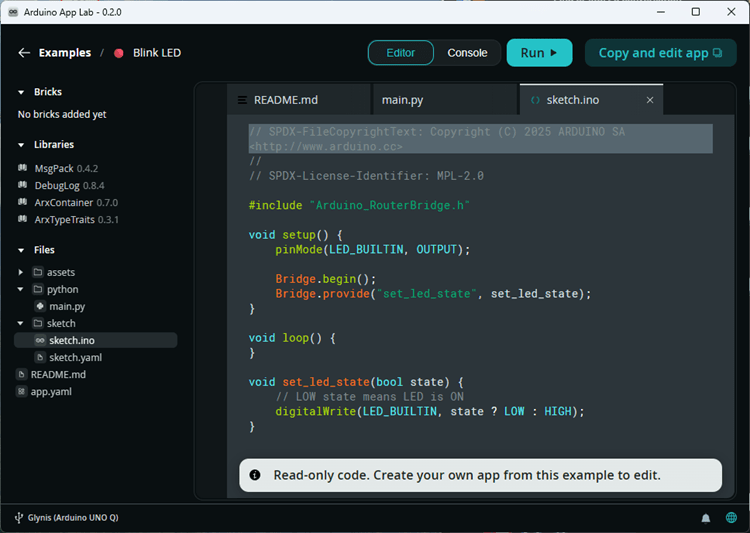
Task: Open the README.md tab
Action: click(x=285, y=100)
